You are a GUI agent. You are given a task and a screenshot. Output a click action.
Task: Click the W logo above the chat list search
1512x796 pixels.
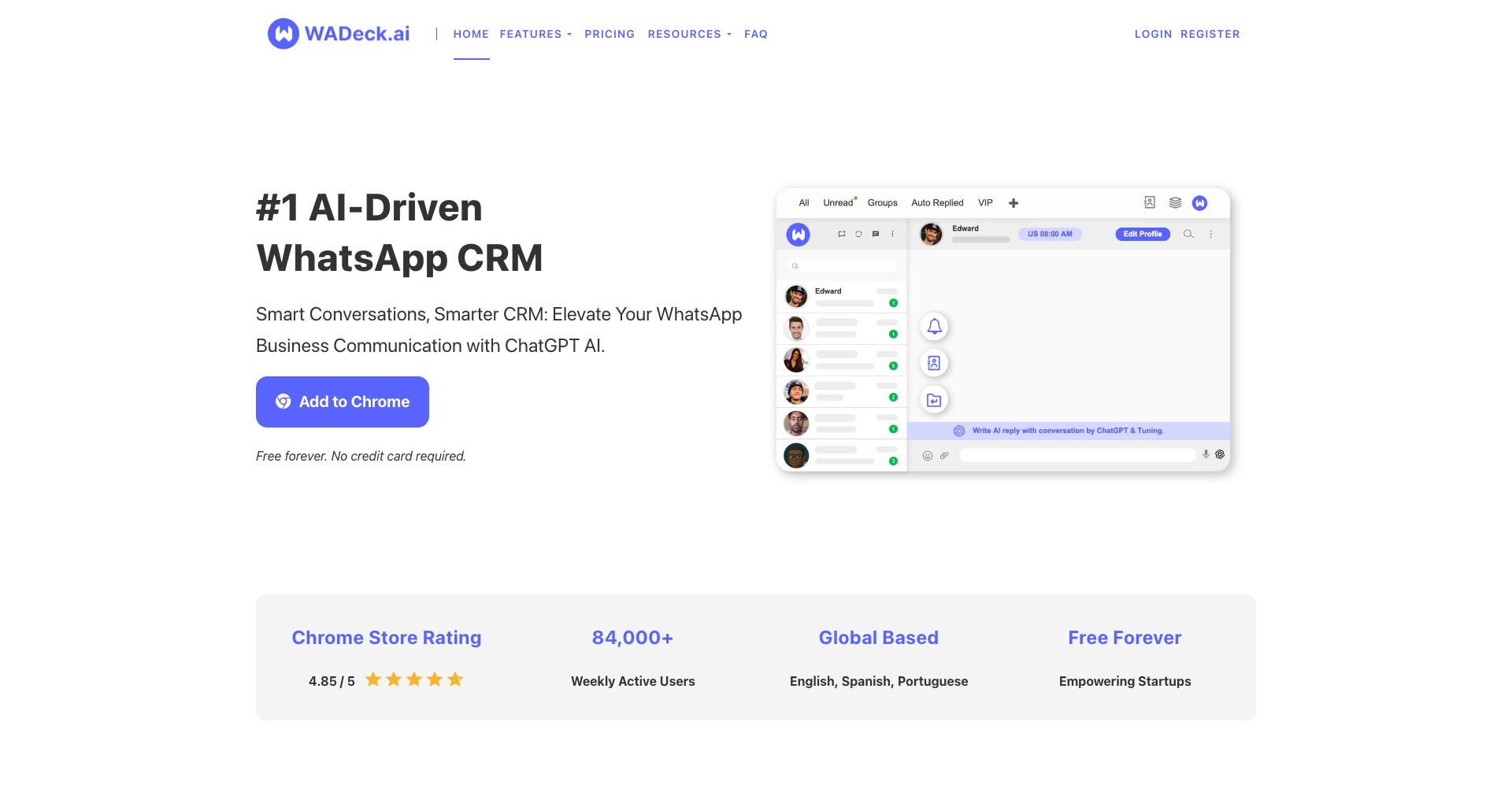click(x=799, y=234)
